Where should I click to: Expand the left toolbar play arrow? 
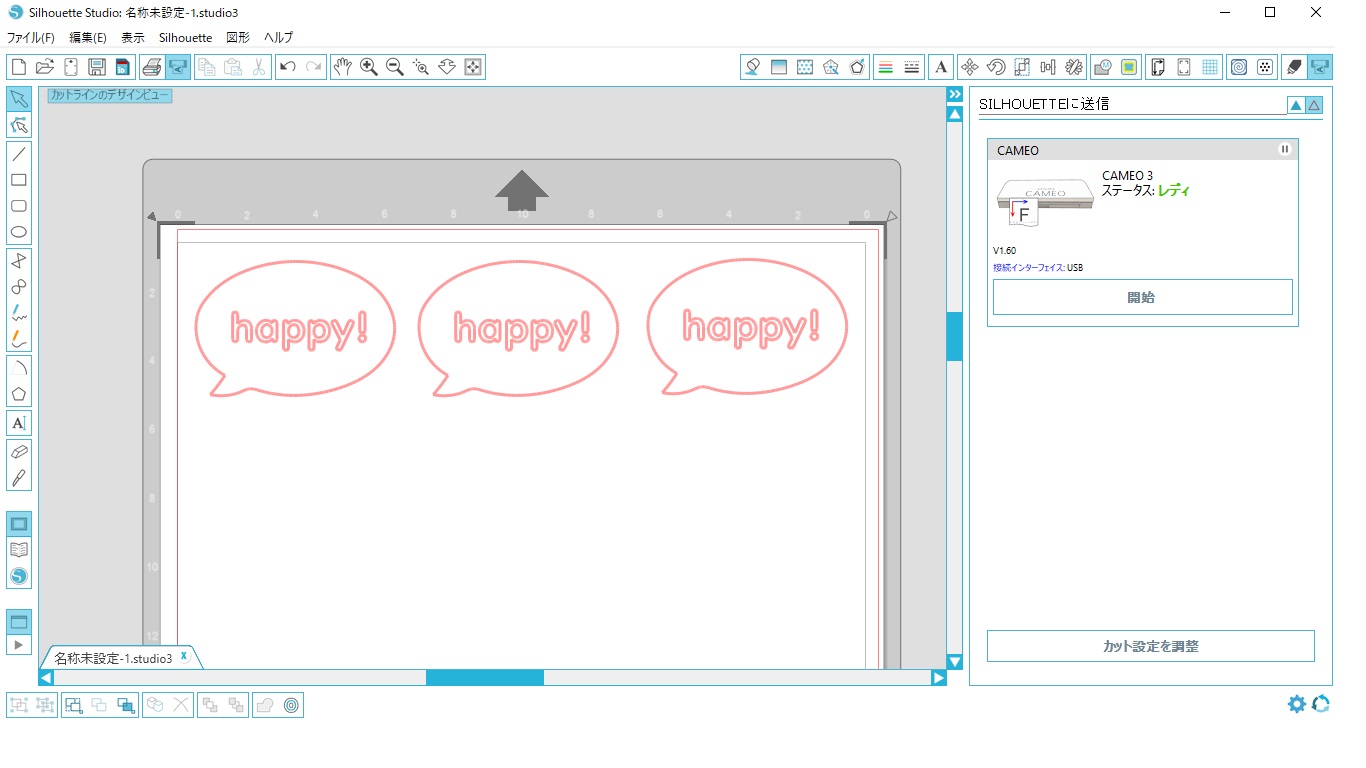pyautogui.click(x=18, y=645)
